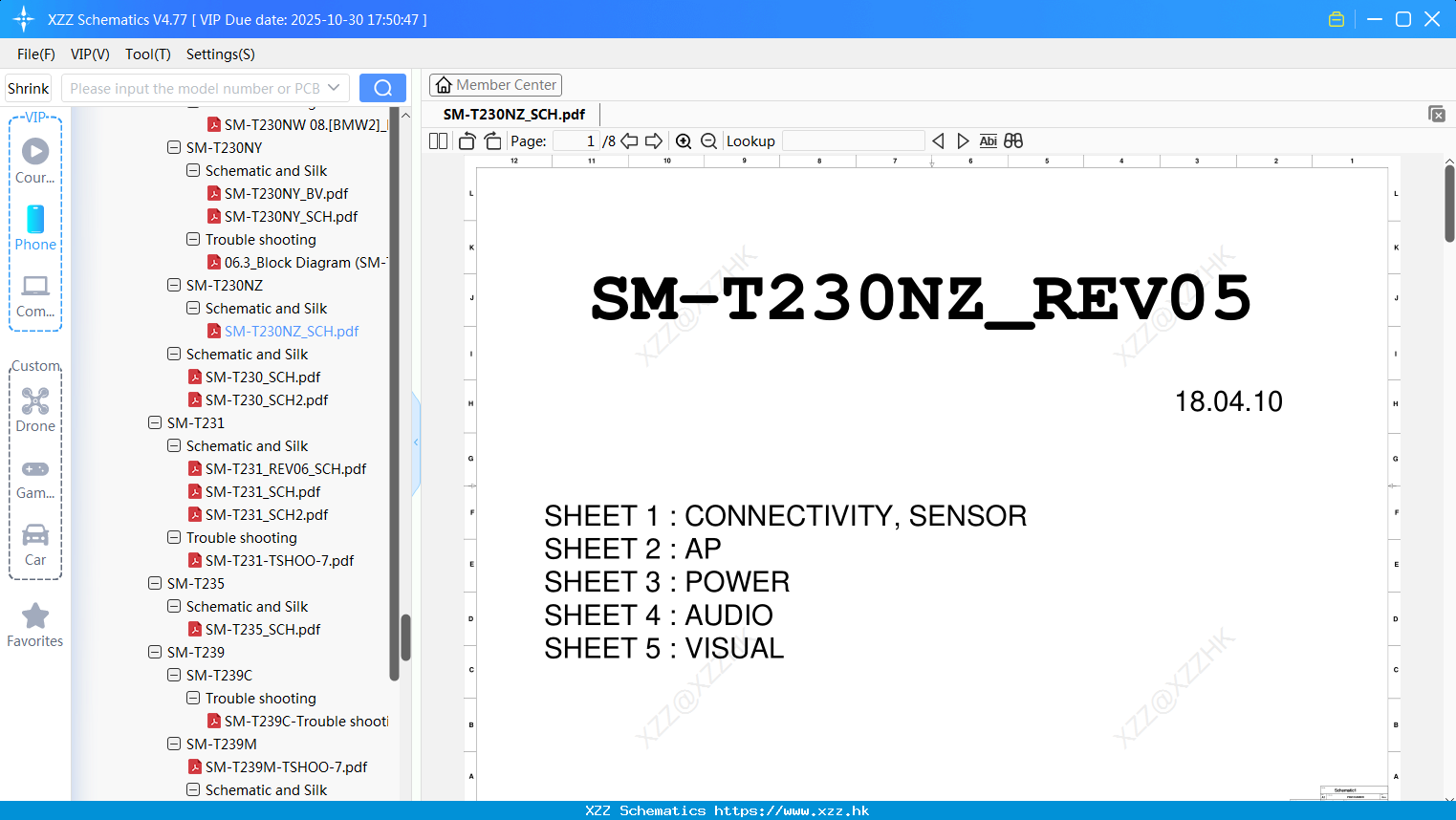
Task: Open the File(F) menu
Action: (36, 54)
